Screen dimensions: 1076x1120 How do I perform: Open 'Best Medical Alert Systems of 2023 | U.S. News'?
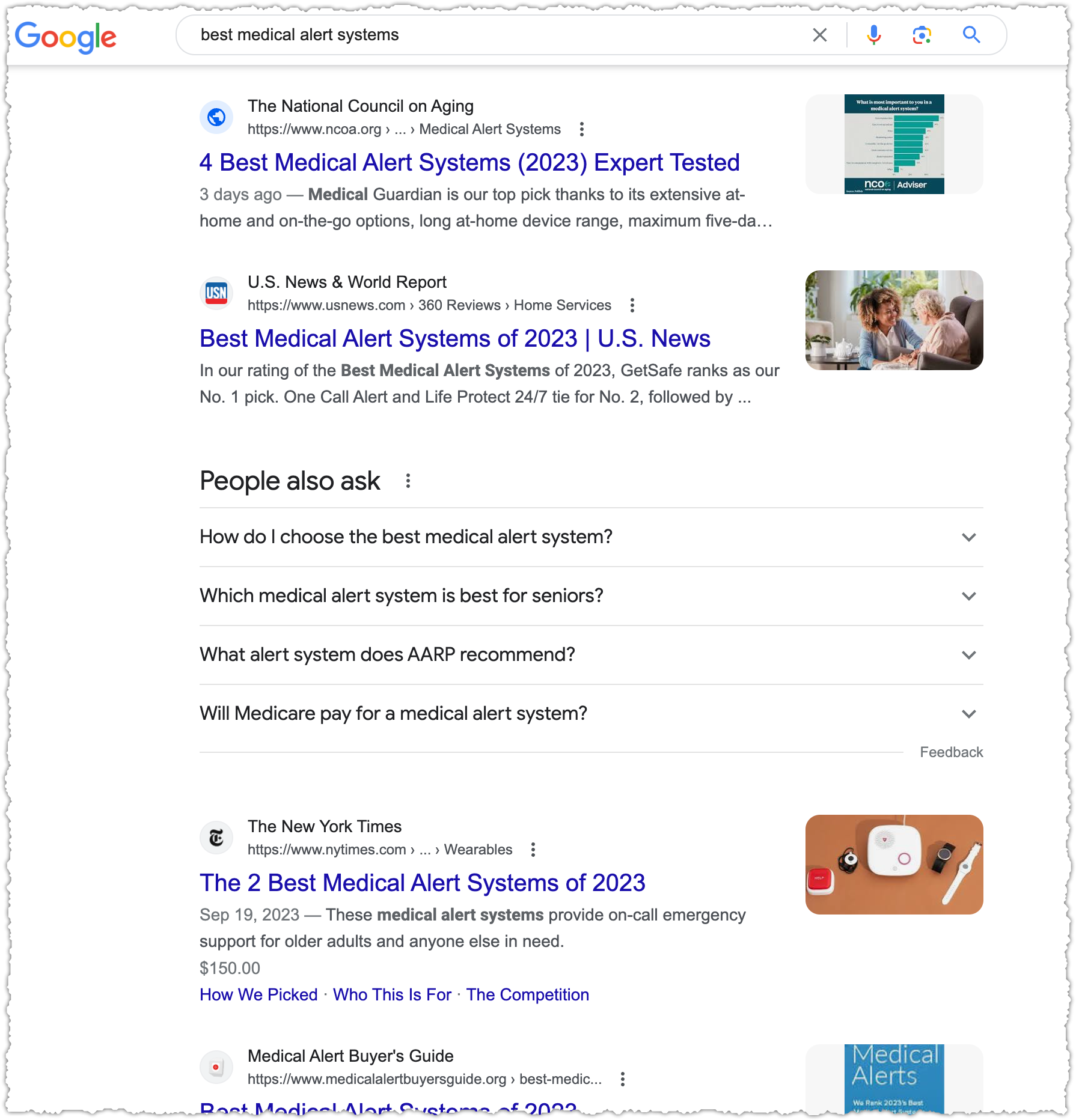(x=455, y=339)
